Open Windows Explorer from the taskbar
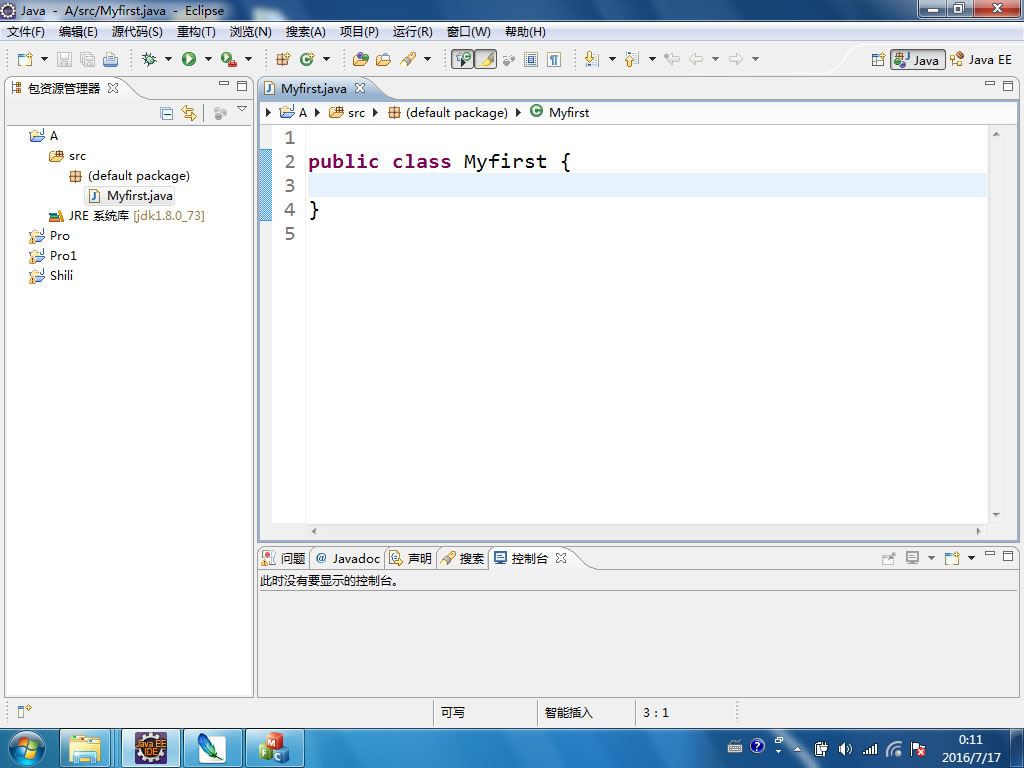 [x=85, y=748]
